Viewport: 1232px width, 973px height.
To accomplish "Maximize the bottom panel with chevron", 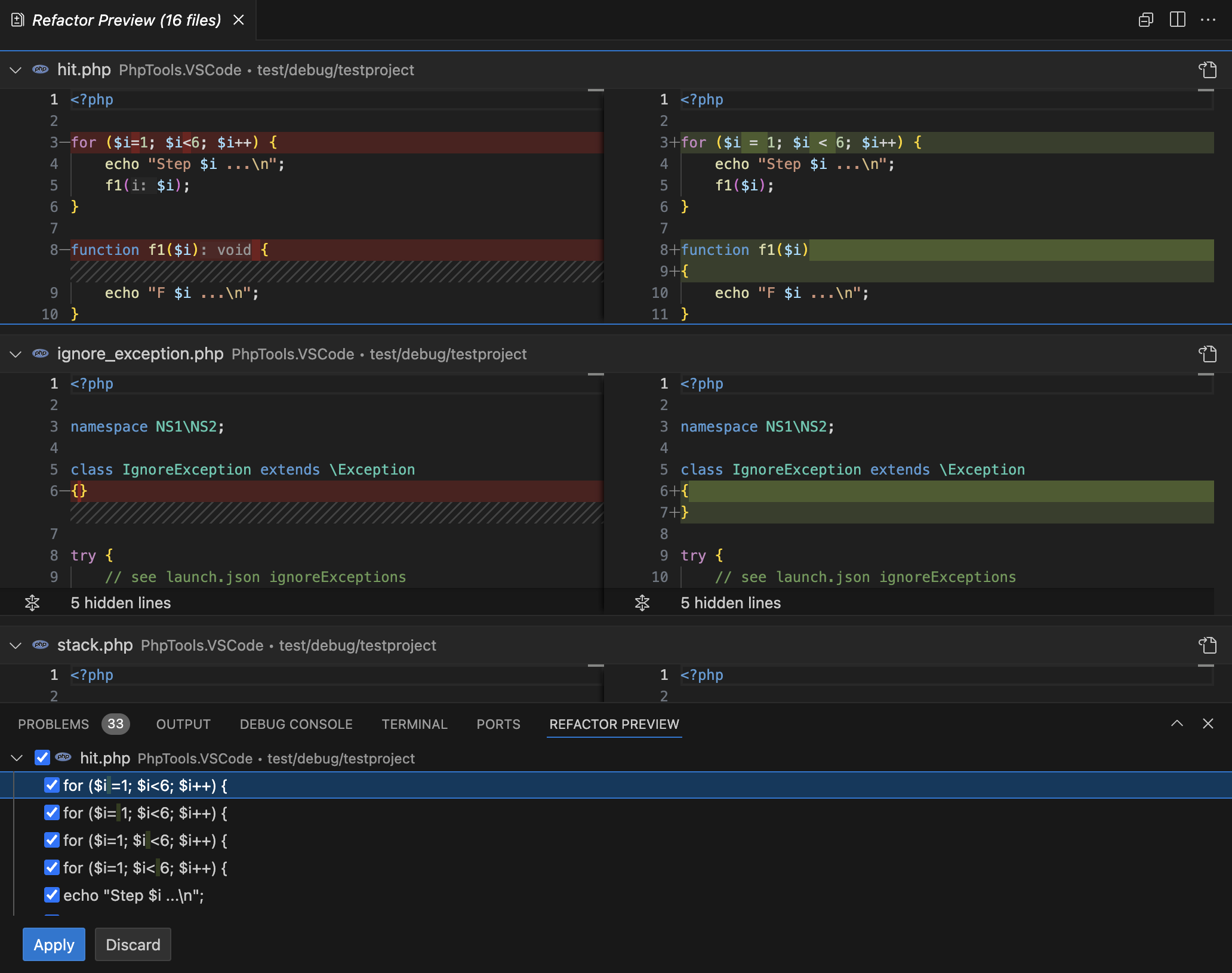I will pyautogui.click(x=1176, y=723).
